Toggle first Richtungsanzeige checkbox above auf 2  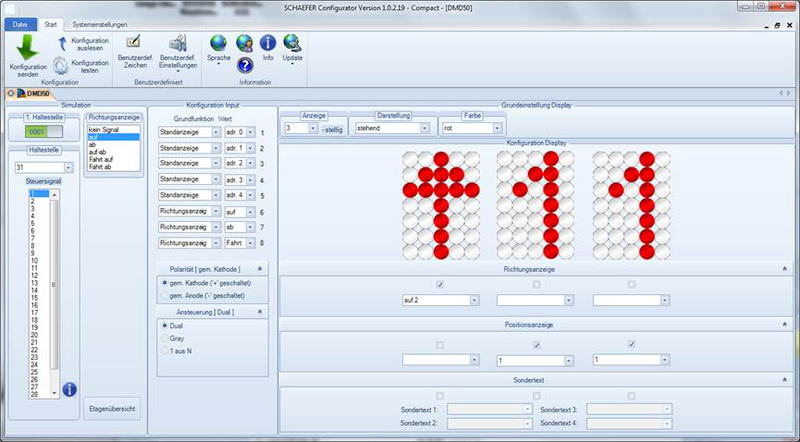pos(440,284)
